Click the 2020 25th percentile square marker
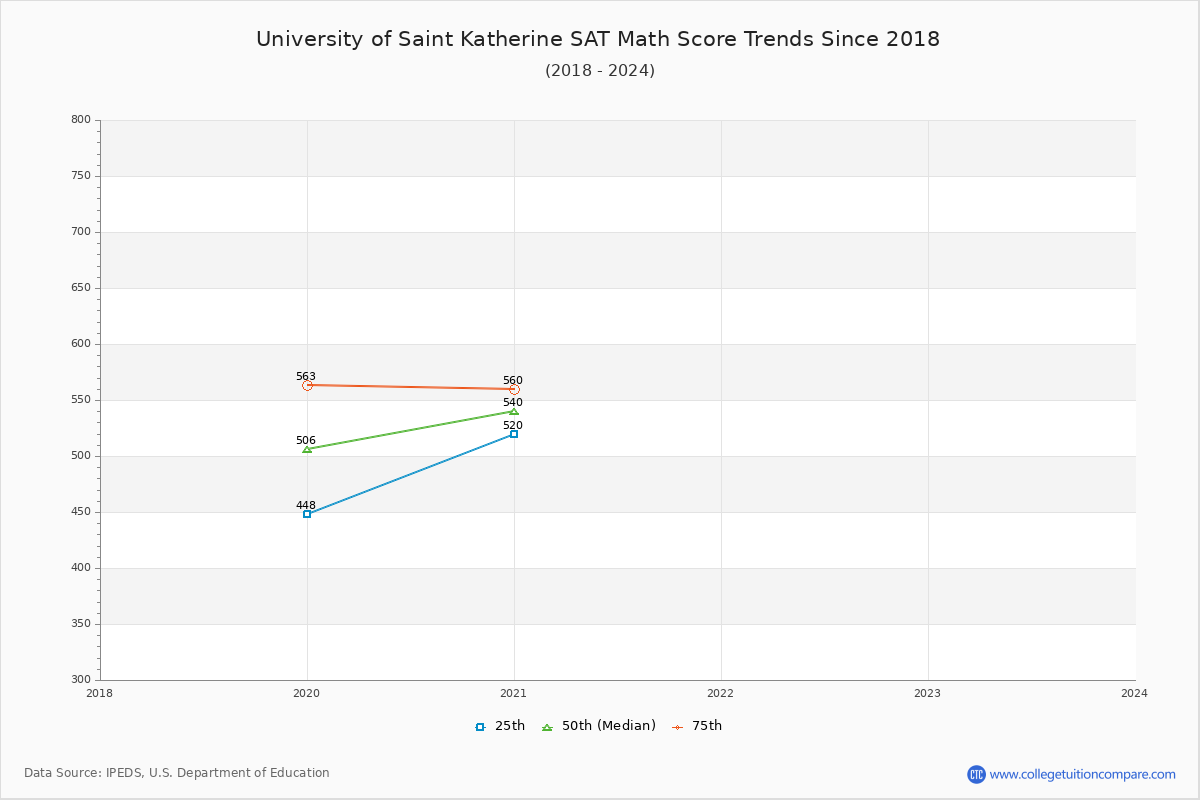Viewport: 1200px width, 800px height. 307,514
